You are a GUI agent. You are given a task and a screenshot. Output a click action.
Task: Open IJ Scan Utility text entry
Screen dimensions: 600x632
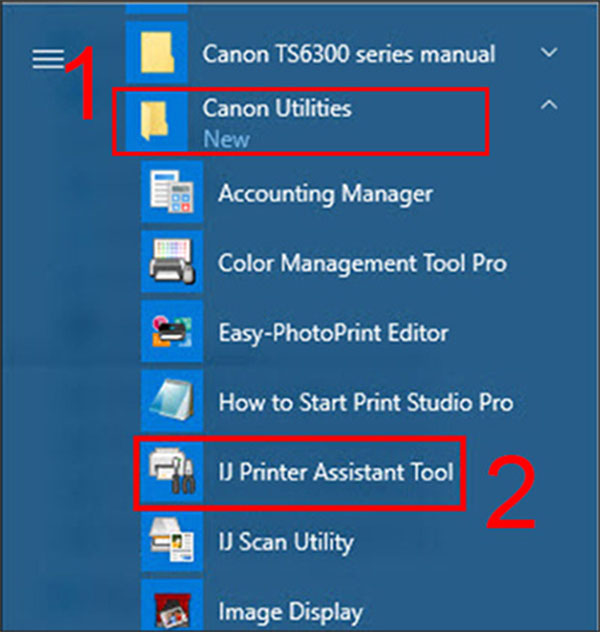286,542
